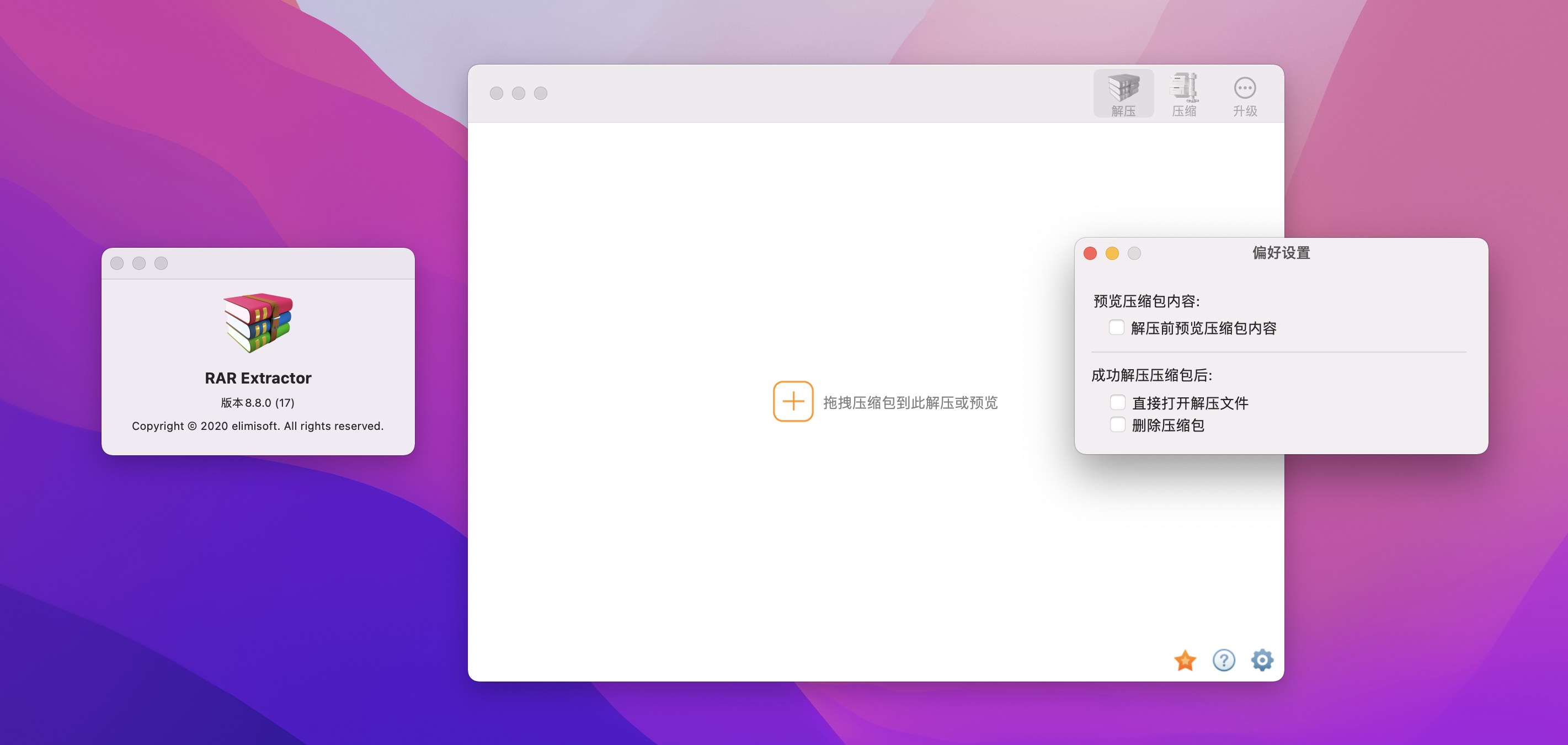Open settings with the blue gear icon
The image size is (1568, 745).
tap(1262, 661)
